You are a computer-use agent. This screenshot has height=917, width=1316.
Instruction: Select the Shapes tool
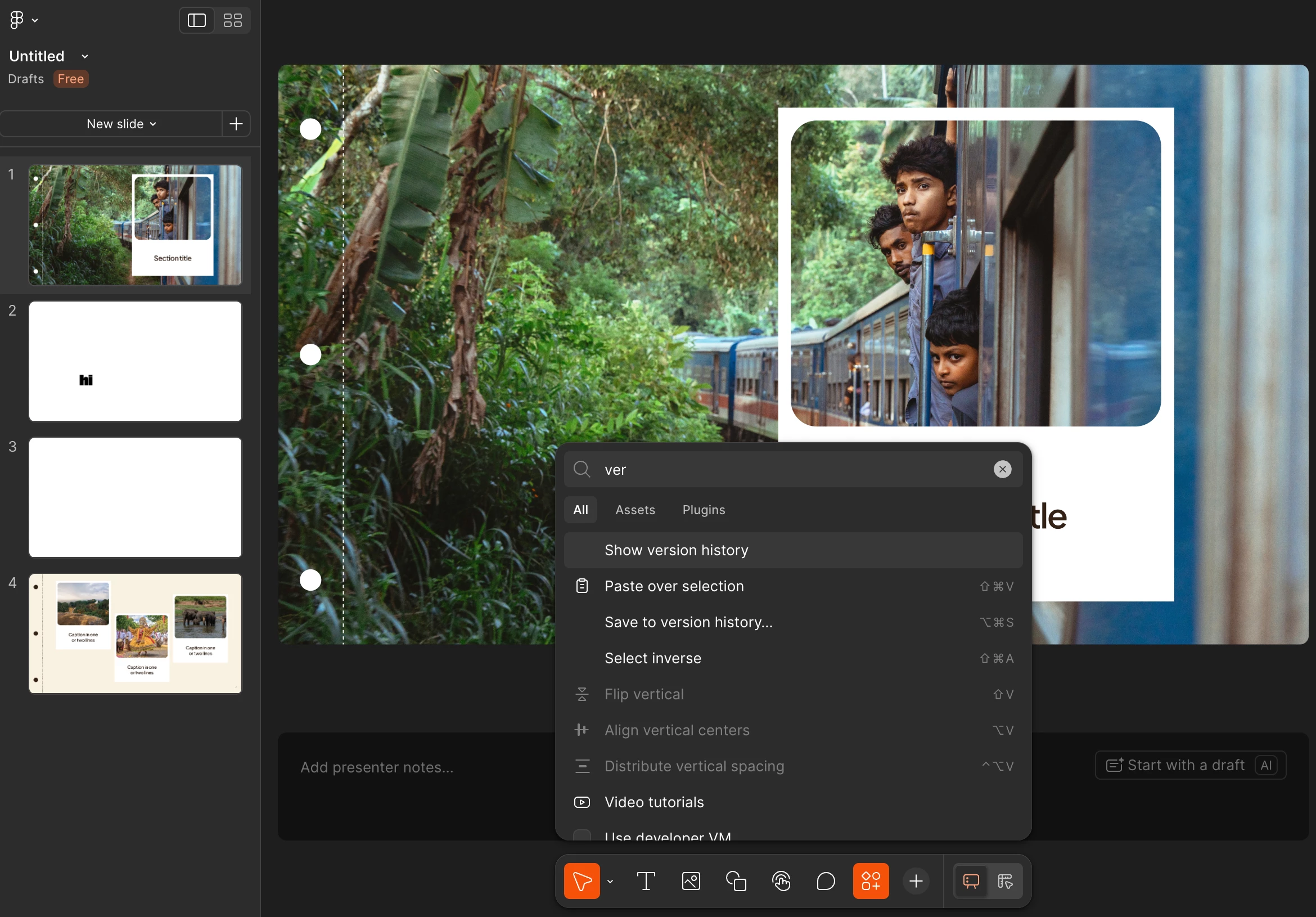click(736, 881)
